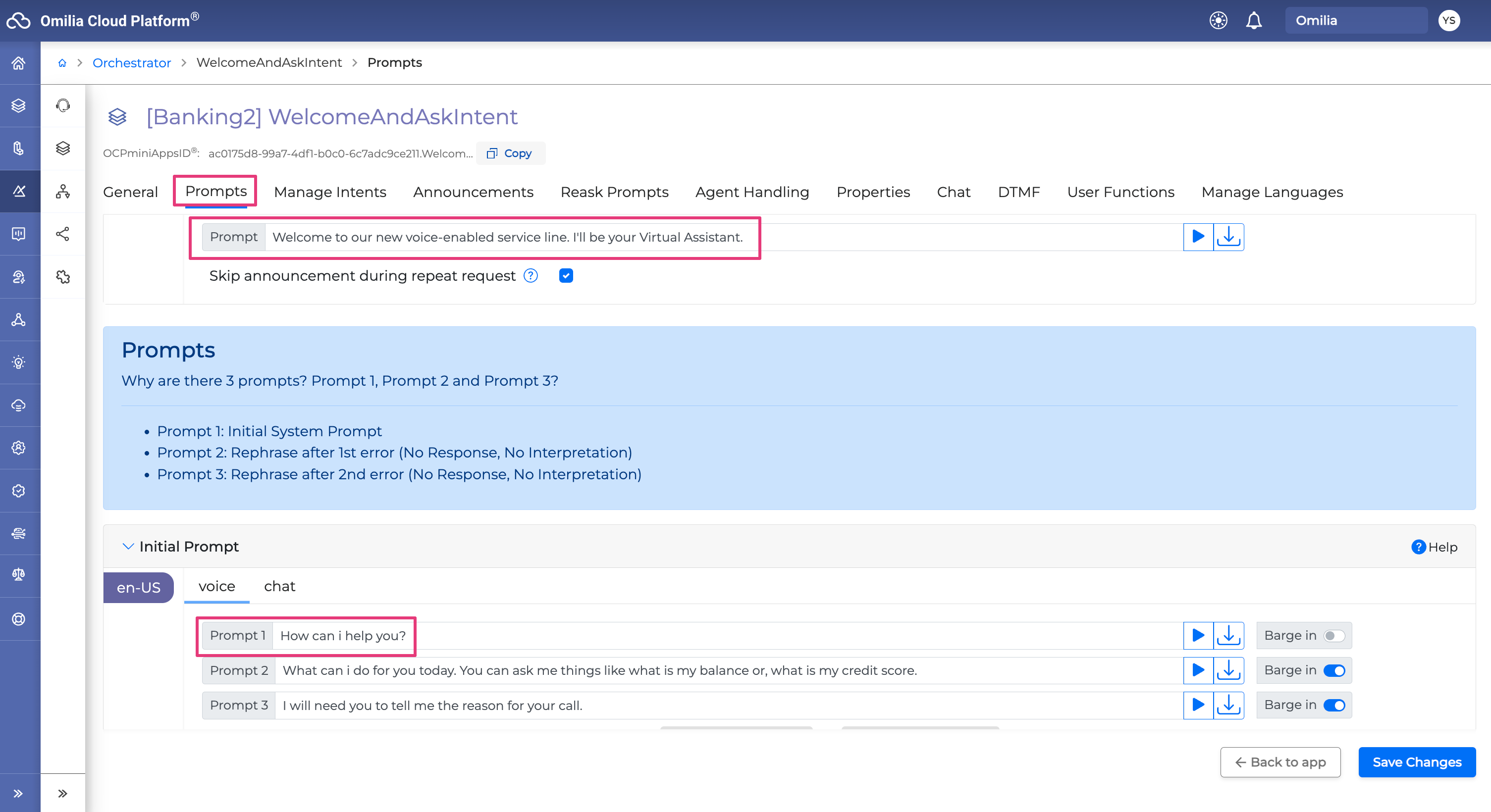Open the balance scales sidebar icon
Image resolution: width=1491 pixels, height=812 pixels.
[19, 575]
